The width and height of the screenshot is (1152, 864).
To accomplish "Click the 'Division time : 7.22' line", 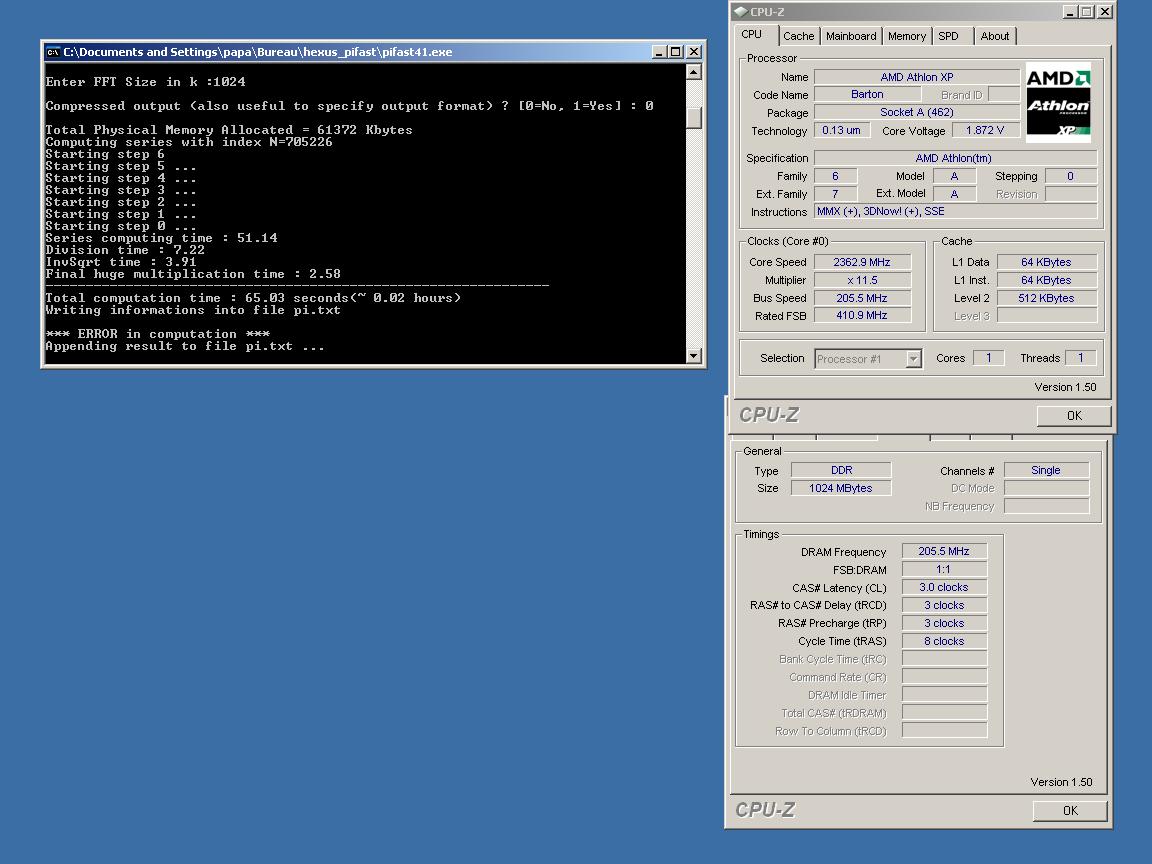I will (x=125, y=251).
